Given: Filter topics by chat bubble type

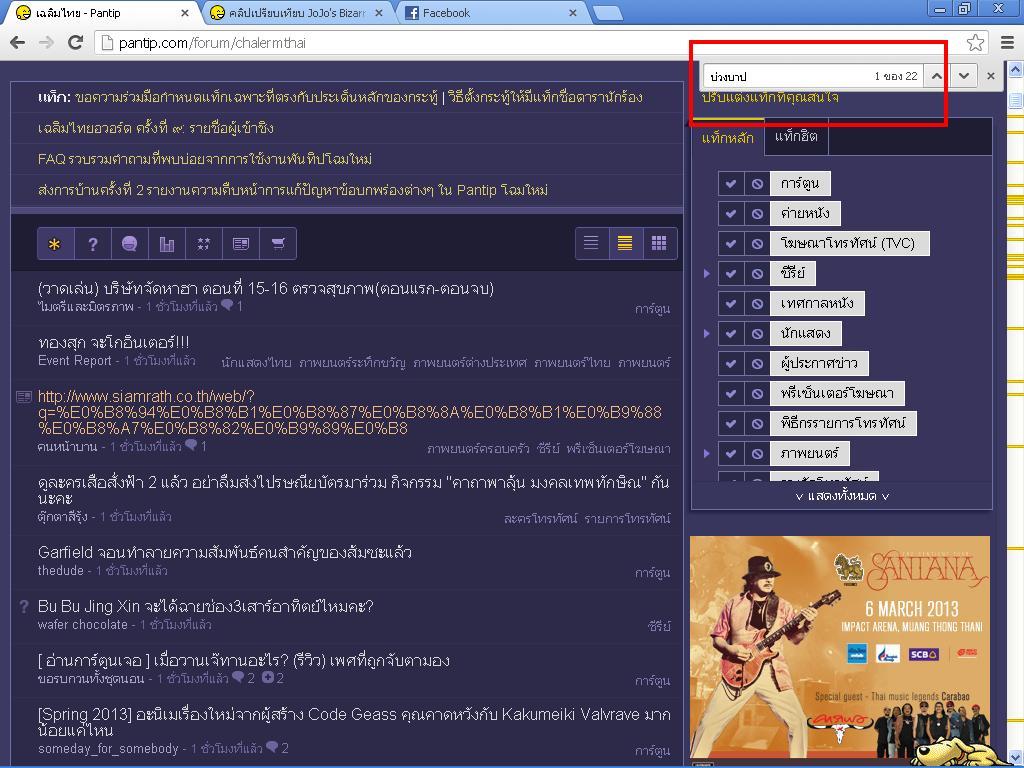Looking at the screenshot, I should (130, 244).
